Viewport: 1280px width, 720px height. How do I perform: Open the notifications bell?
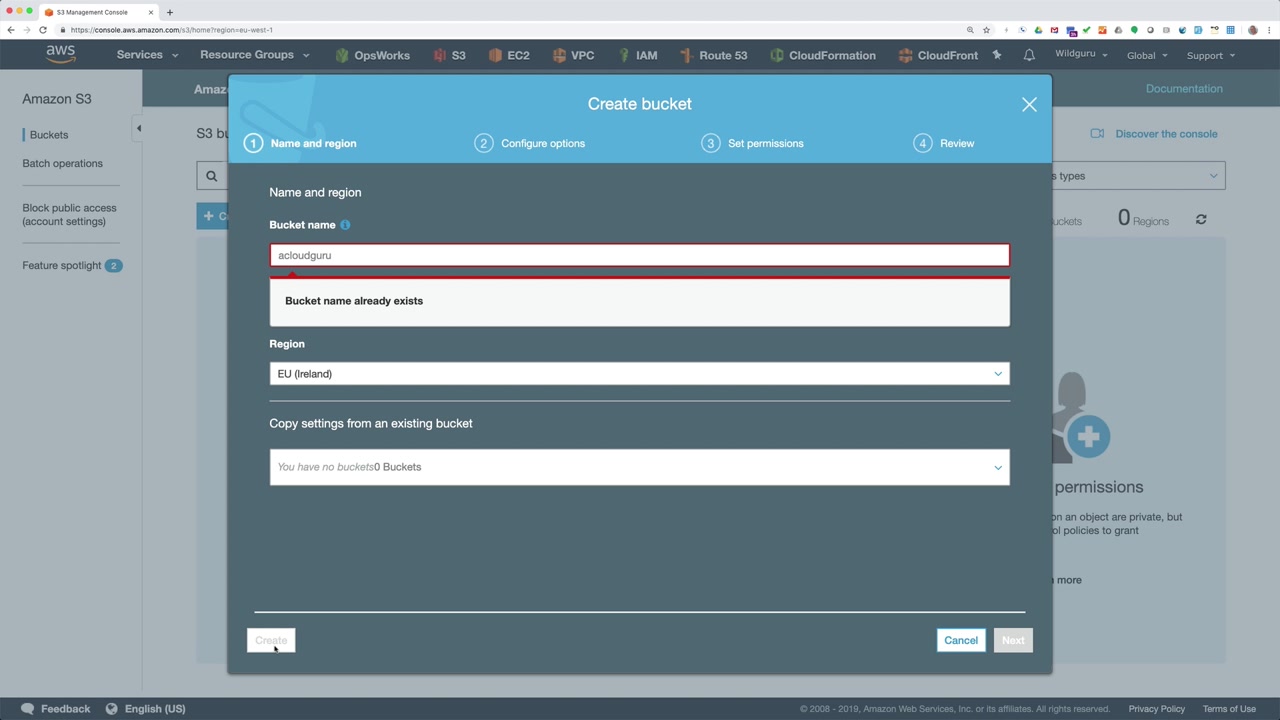coord(1029,55)
